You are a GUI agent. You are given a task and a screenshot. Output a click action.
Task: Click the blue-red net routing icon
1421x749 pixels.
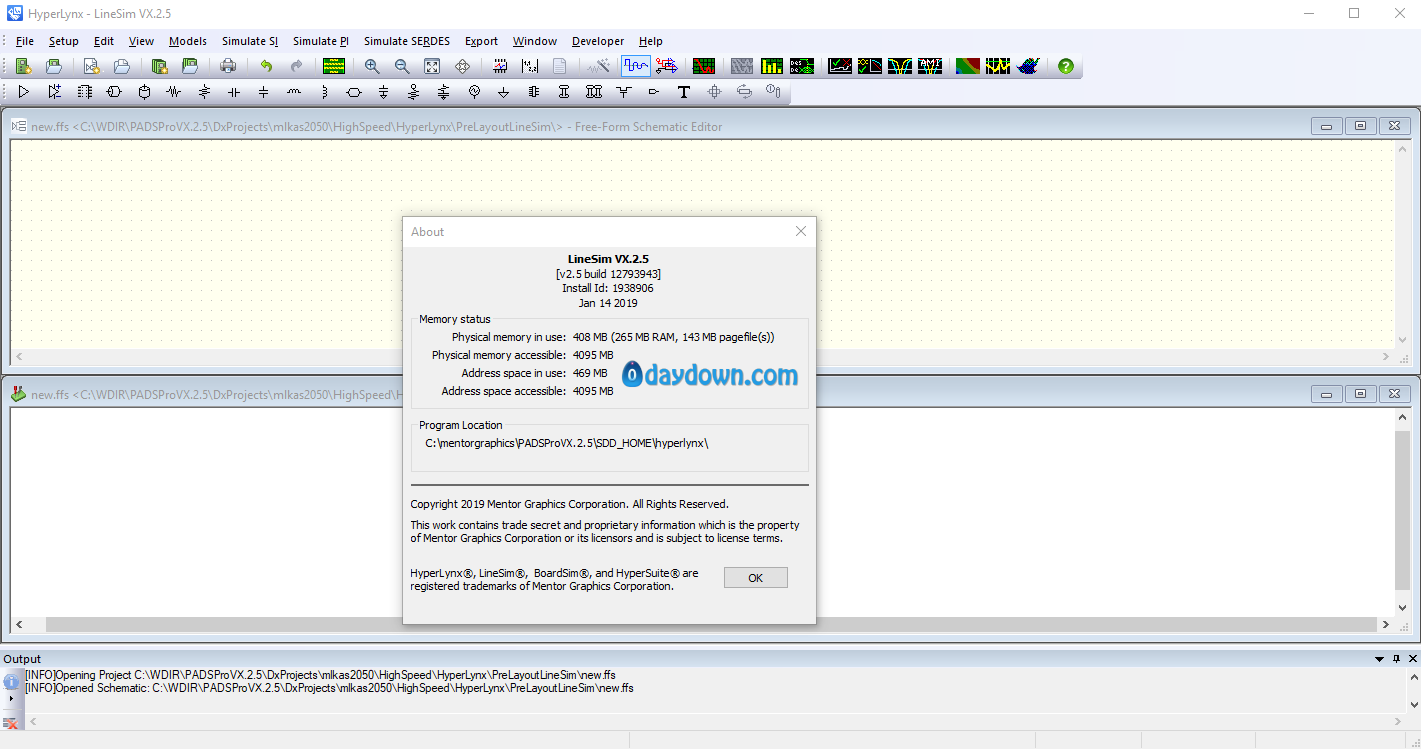pos(667,66)
